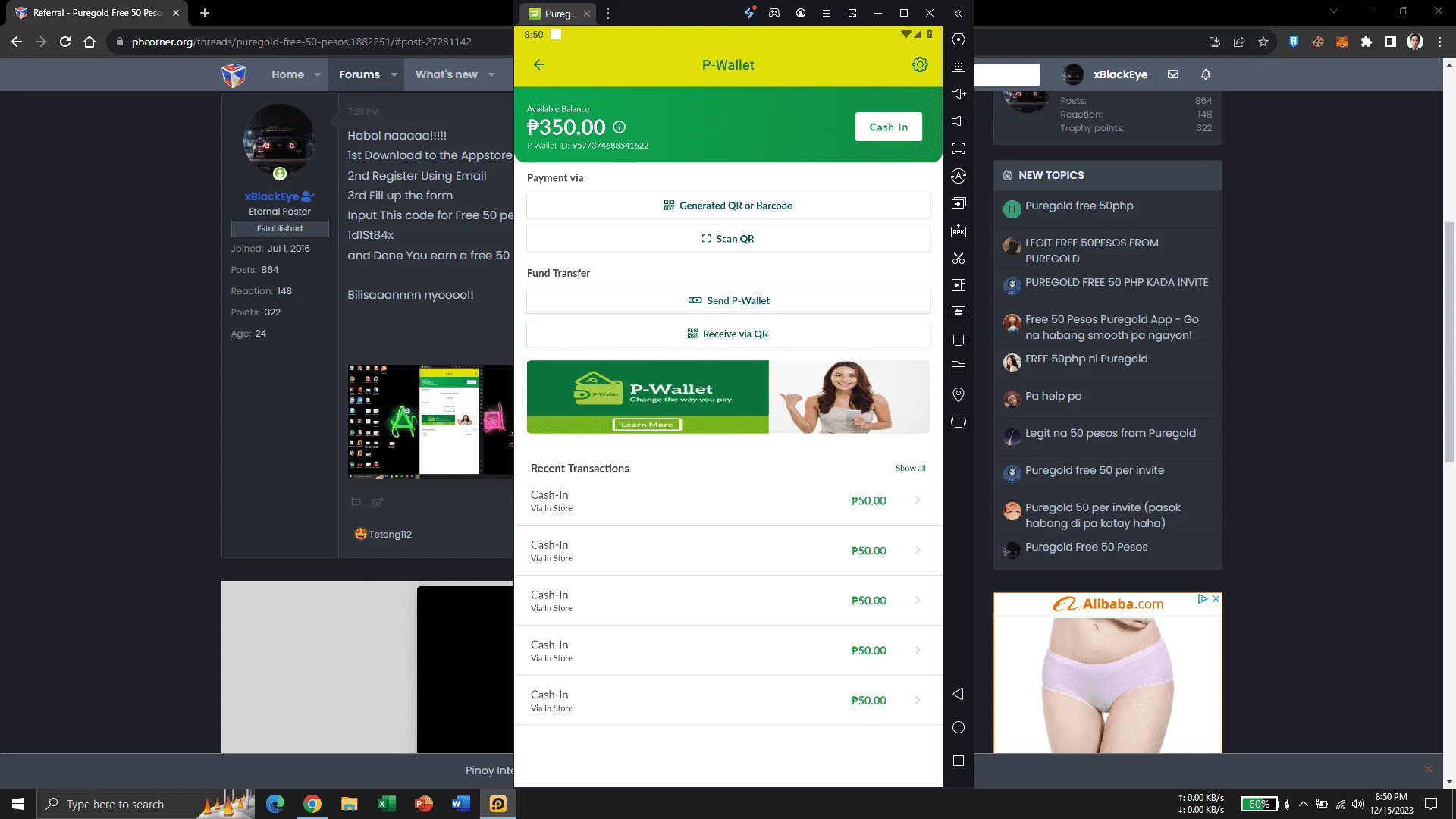Show hidden system tray icons chevron
The image size is (1456, 819).
(1304, 804)
